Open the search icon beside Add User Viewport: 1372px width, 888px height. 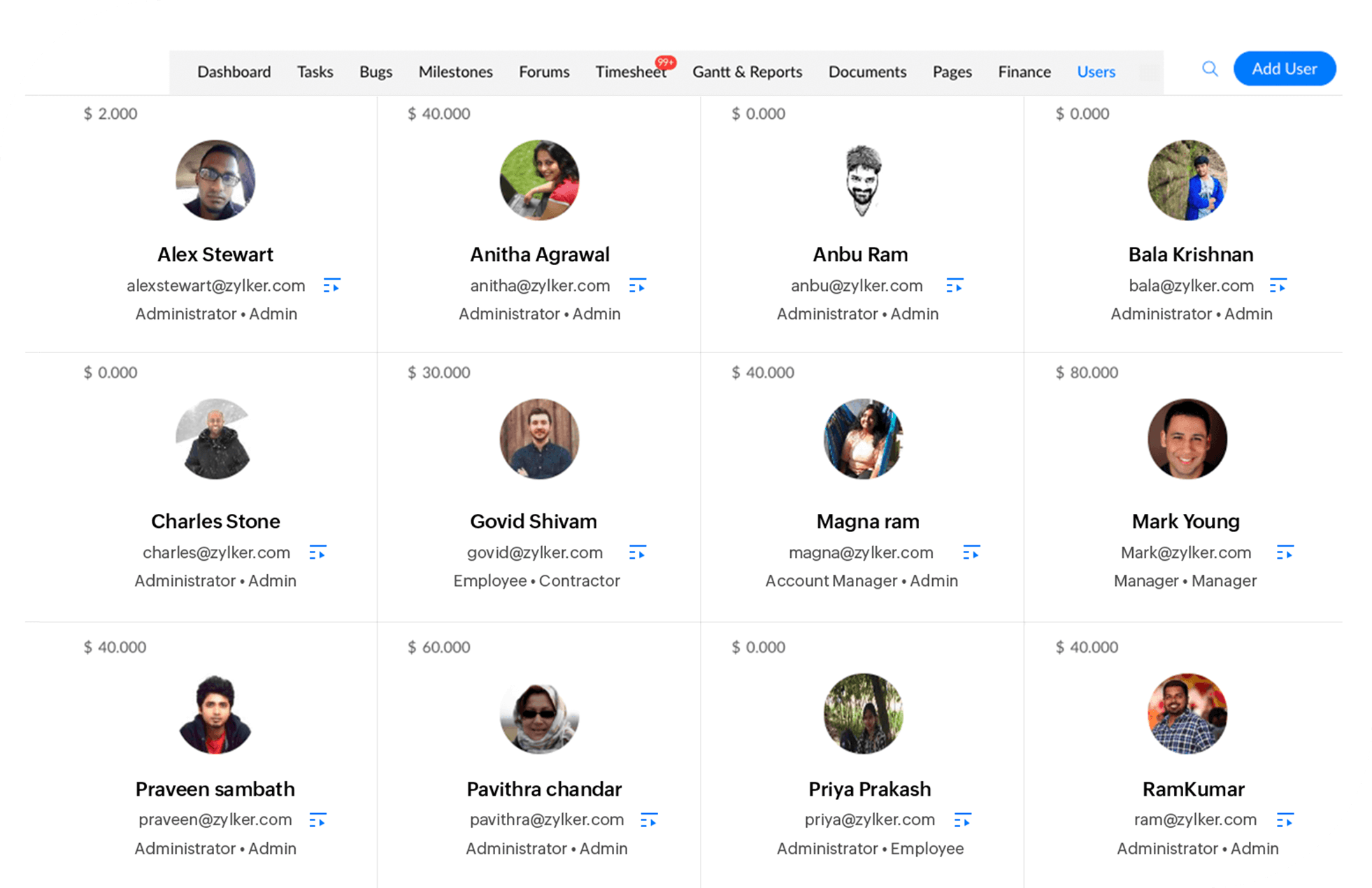[1210, 69]
